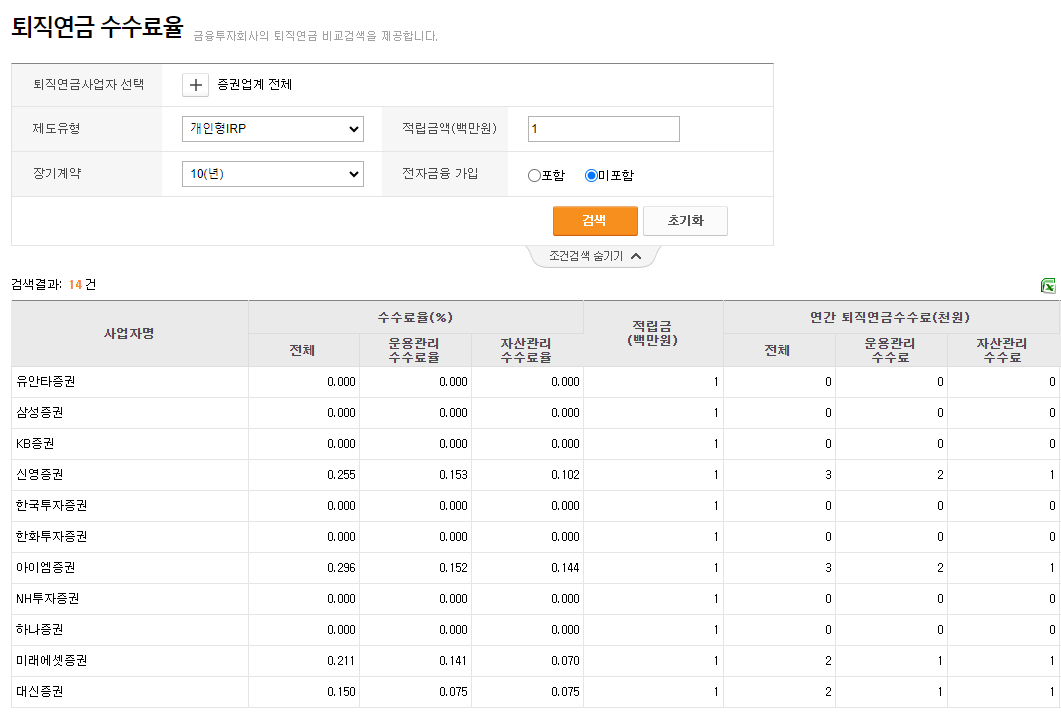Click the 연간 퇴직연금수수료(천원) header
Viewport: 1061px width, 720px height.
(x=889, y=317)
